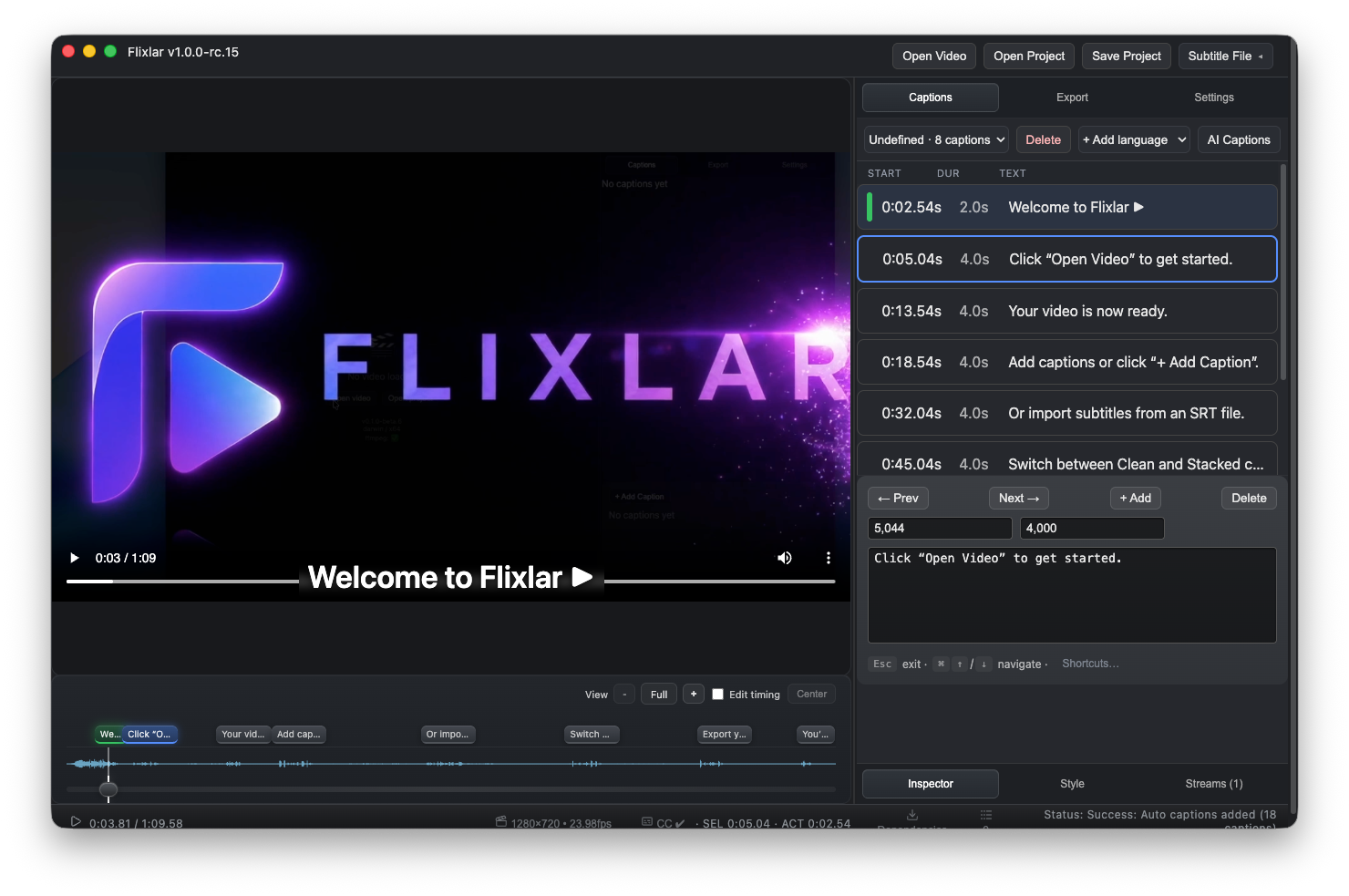Switch to the Export tab
The height and width of the screenshot is (896, 1349).
(1072, 98)
